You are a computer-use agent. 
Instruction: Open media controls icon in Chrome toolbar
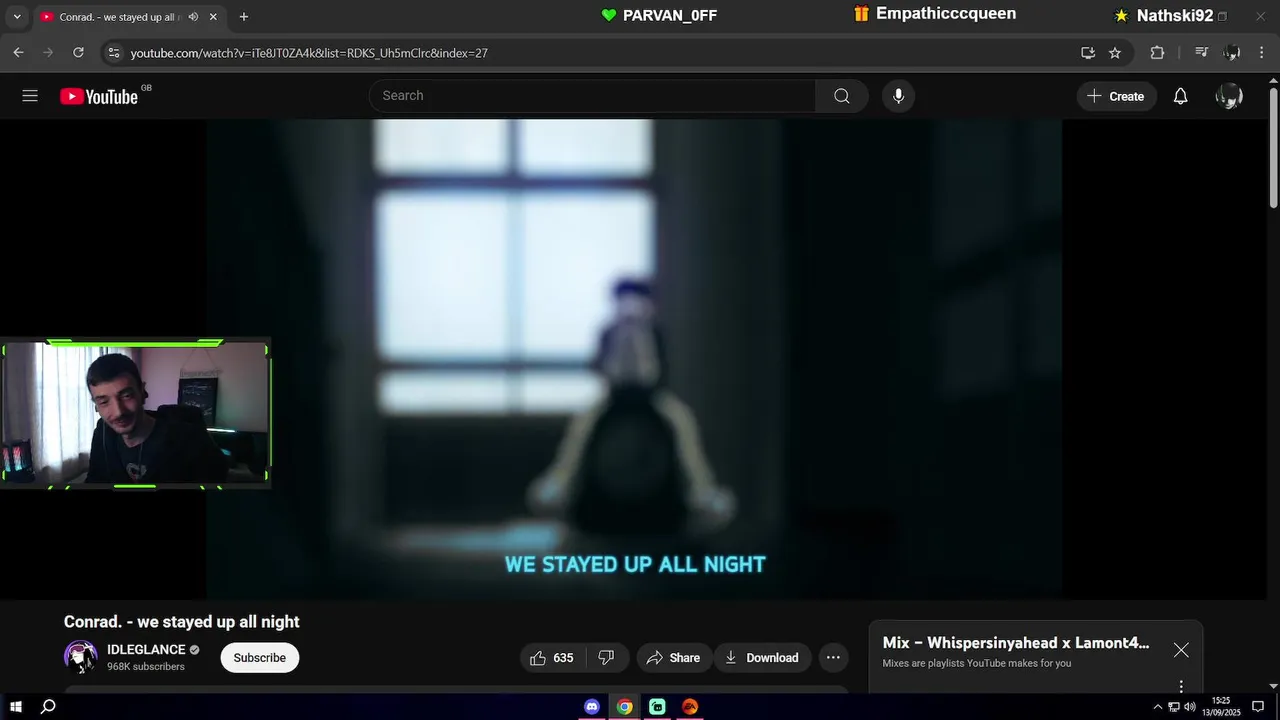click(1202, 53)
